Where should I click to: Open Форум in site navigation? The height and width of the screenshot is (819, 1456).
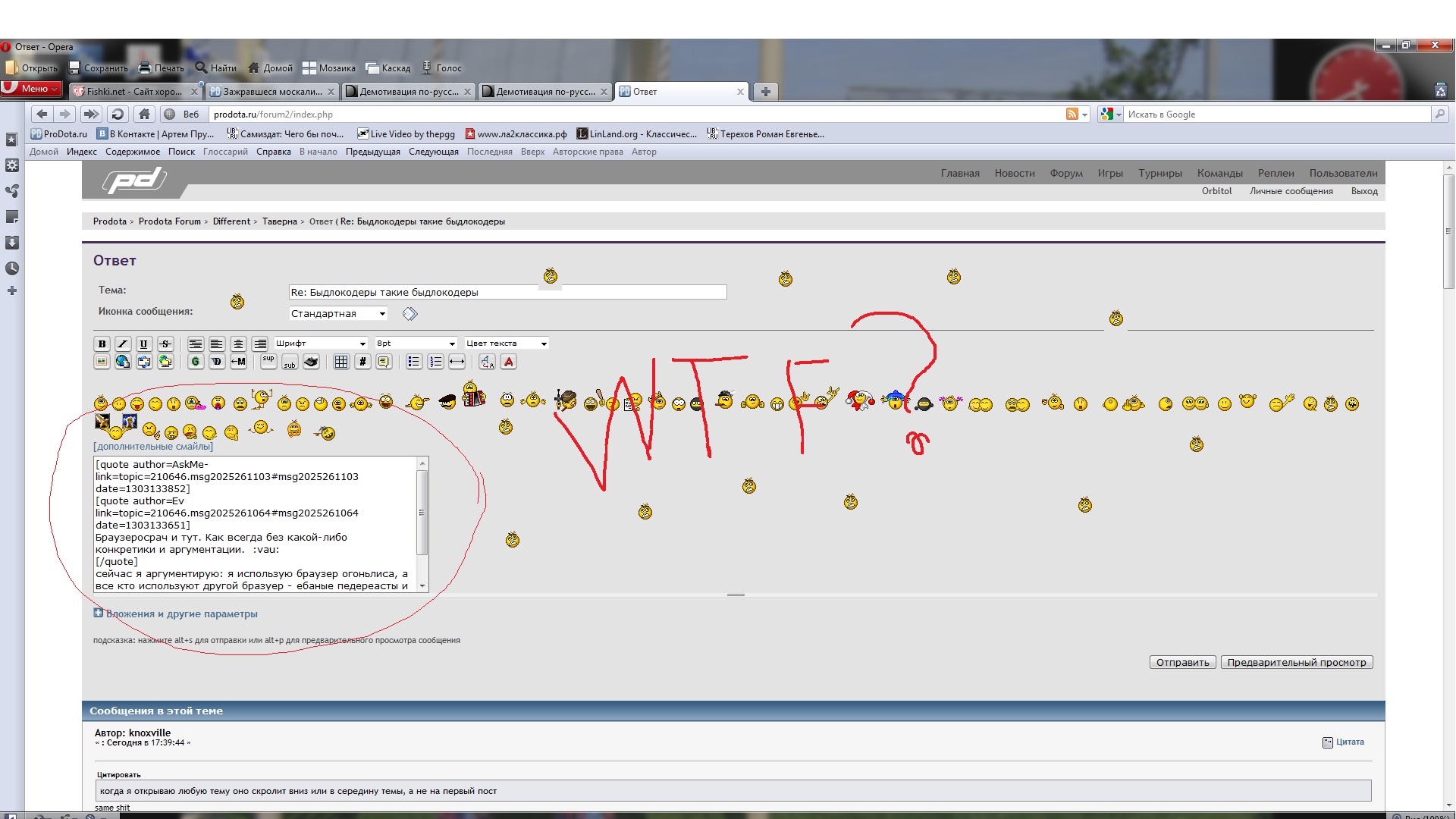point(1066,174)
